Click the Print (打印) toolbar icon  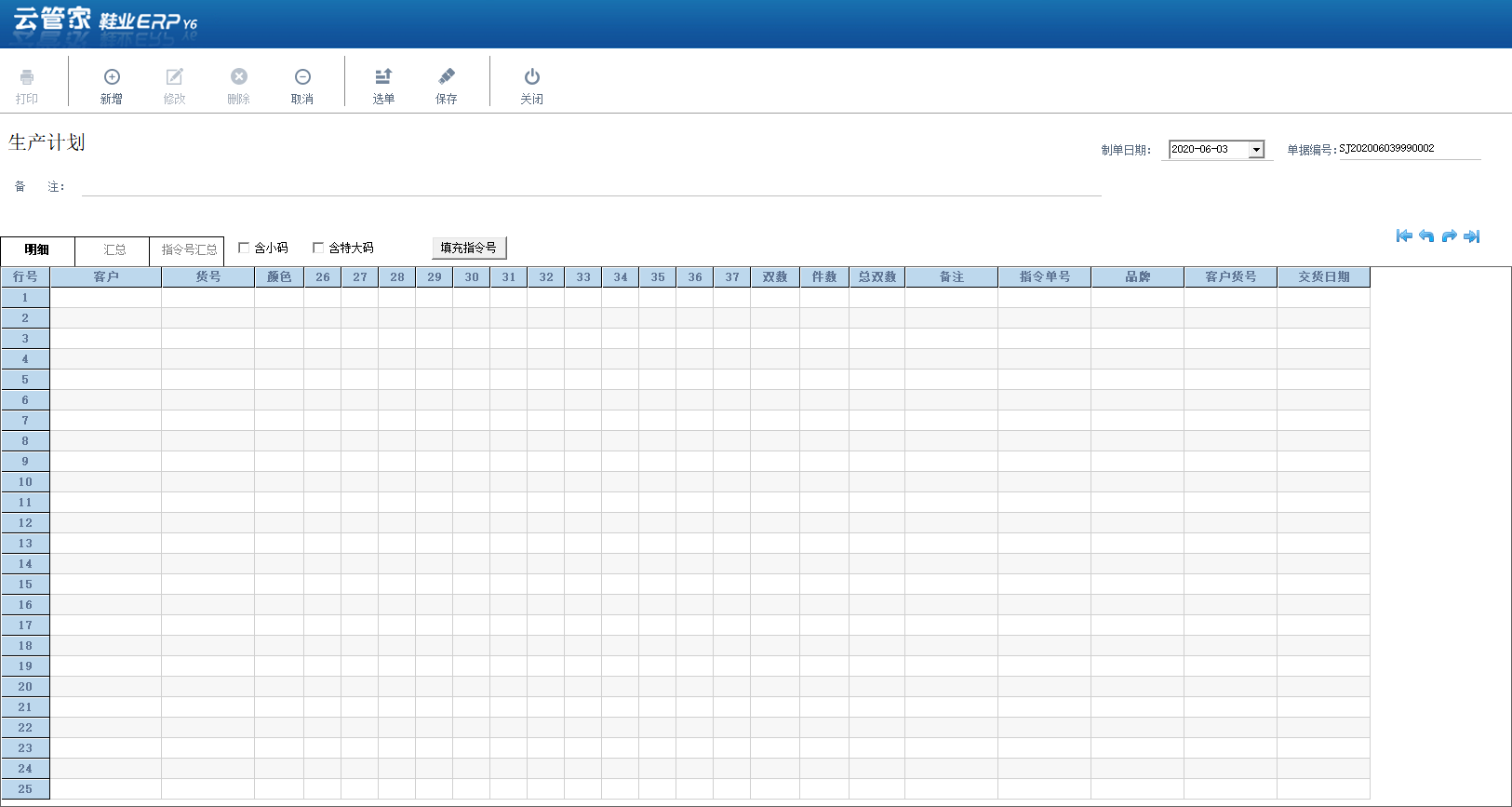(27, 77)
